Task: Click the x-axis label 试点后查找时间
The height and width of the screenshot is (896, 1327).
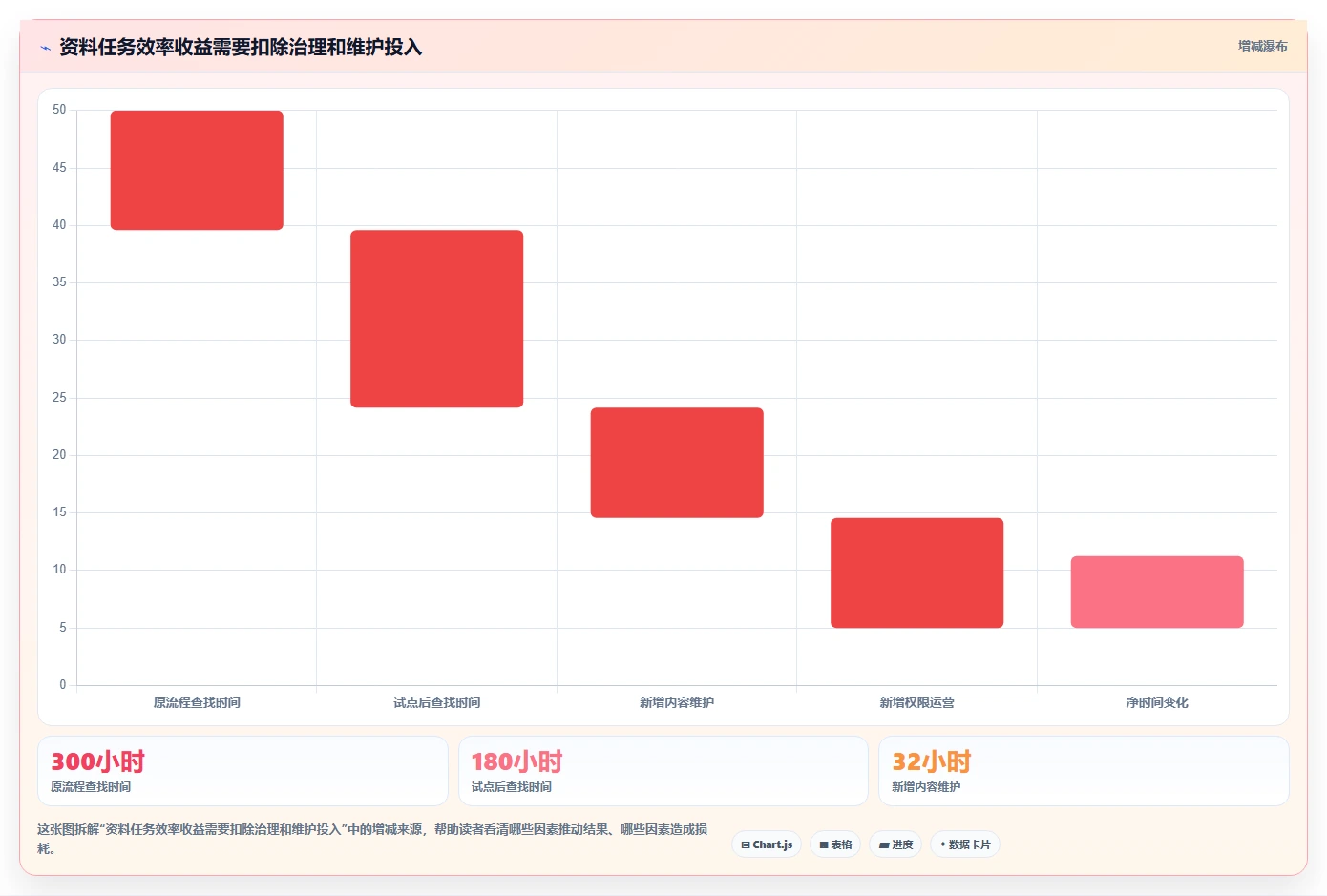Action: click(436, 702)
